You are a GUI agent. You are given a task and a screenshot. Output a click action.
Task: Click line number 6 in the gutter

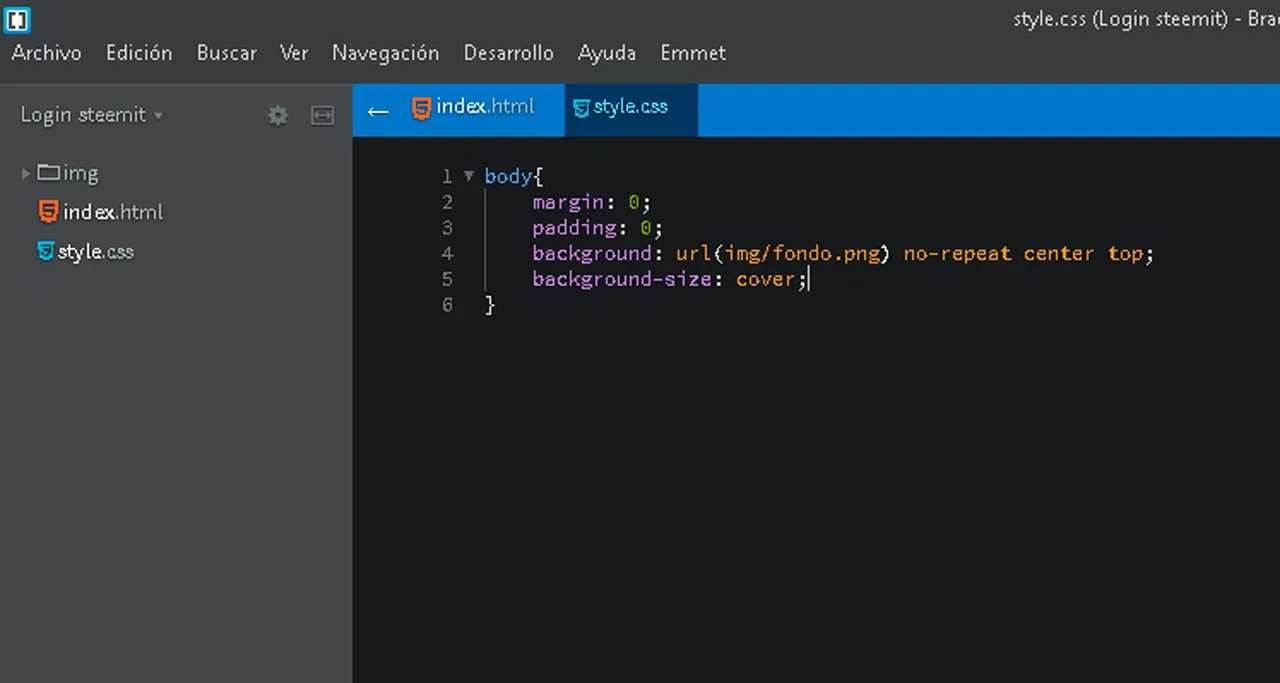pyautogui.click(x=447, y=305)
